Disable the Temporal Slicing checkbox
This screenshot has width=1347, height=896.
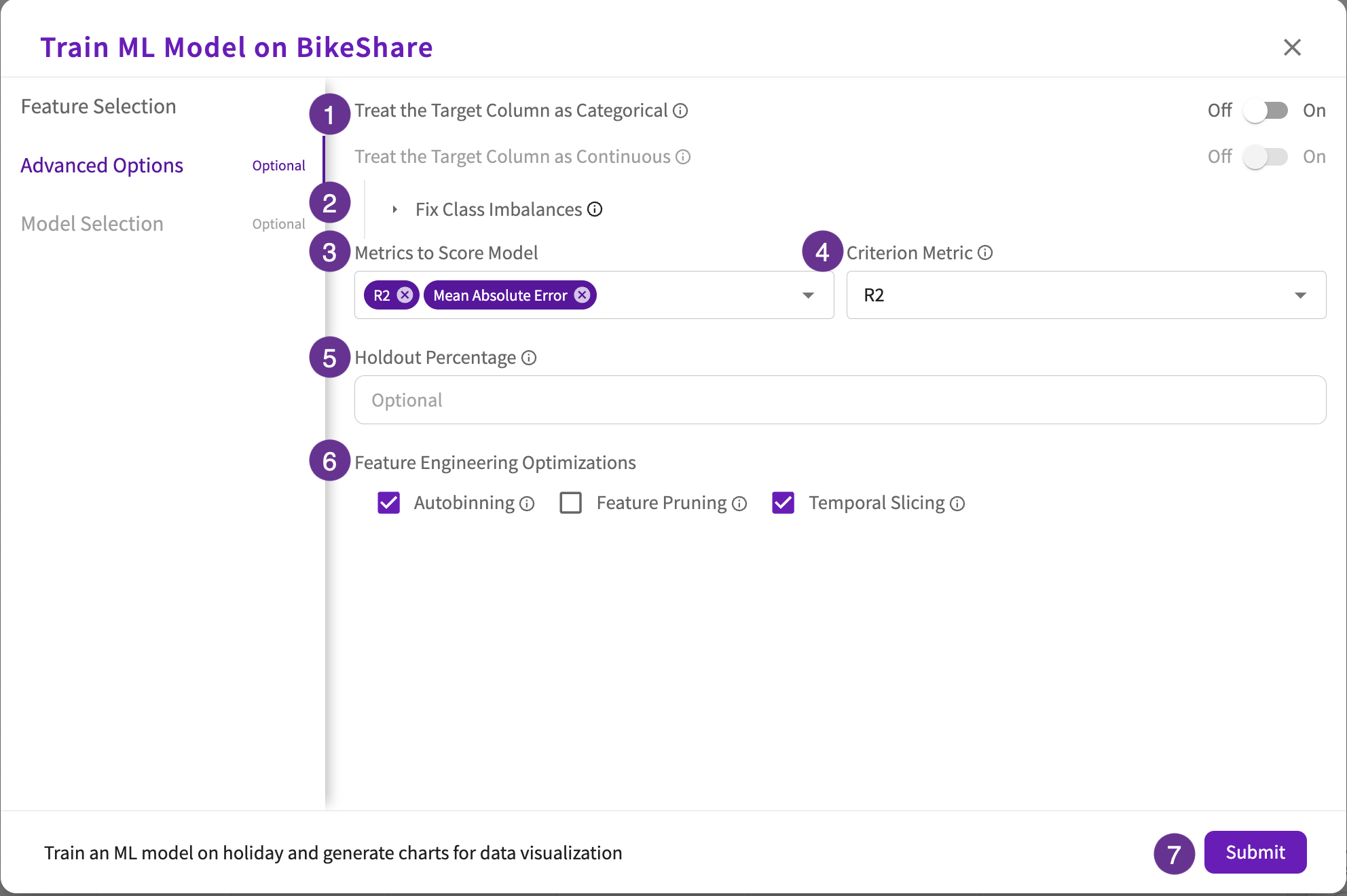tap(783, 502)
